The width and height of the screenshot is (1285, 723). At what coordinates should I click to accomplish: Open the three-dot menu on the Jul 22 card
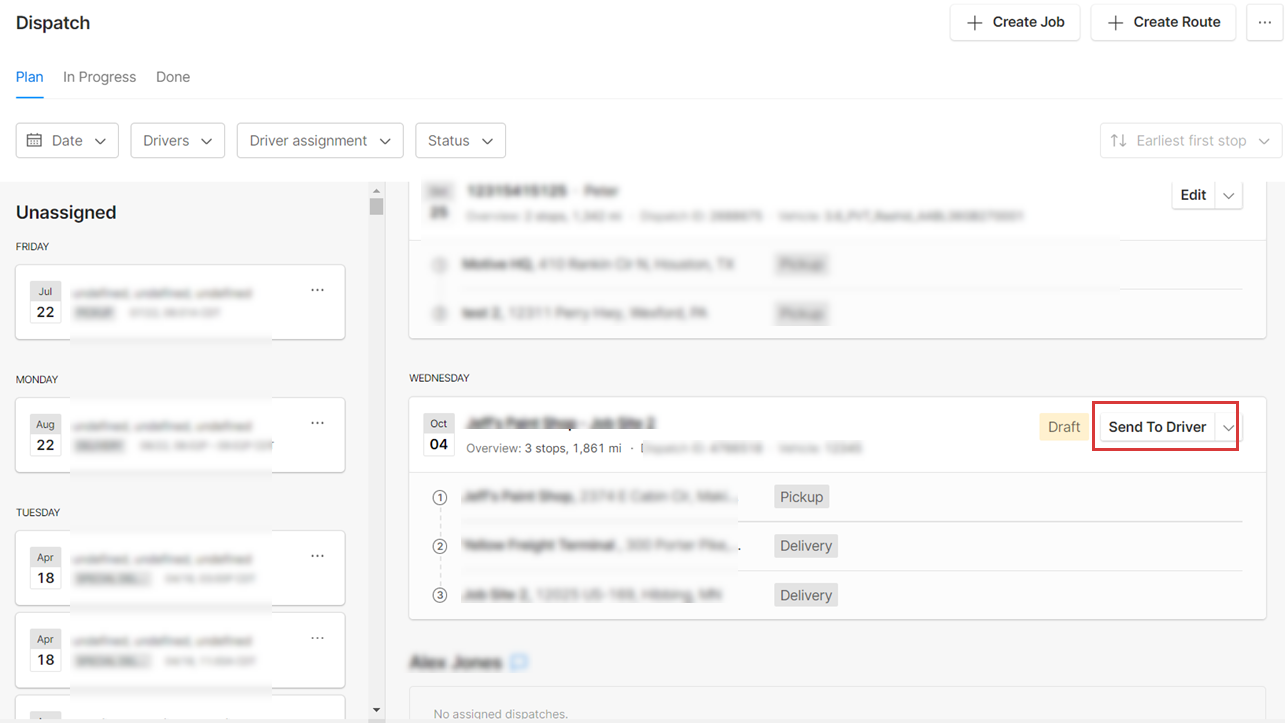[x=317, y=289]
